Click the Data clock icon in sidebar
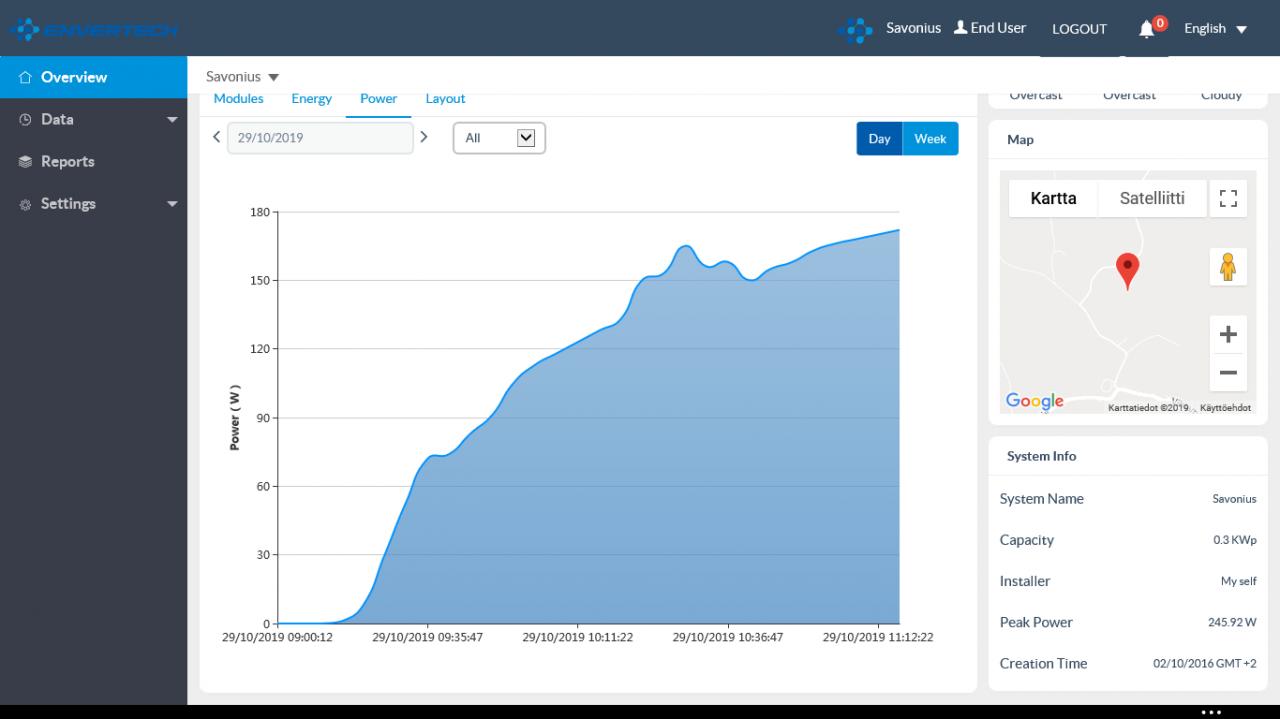The width and height of the screenshot is (1280, 719). point(26,119)
